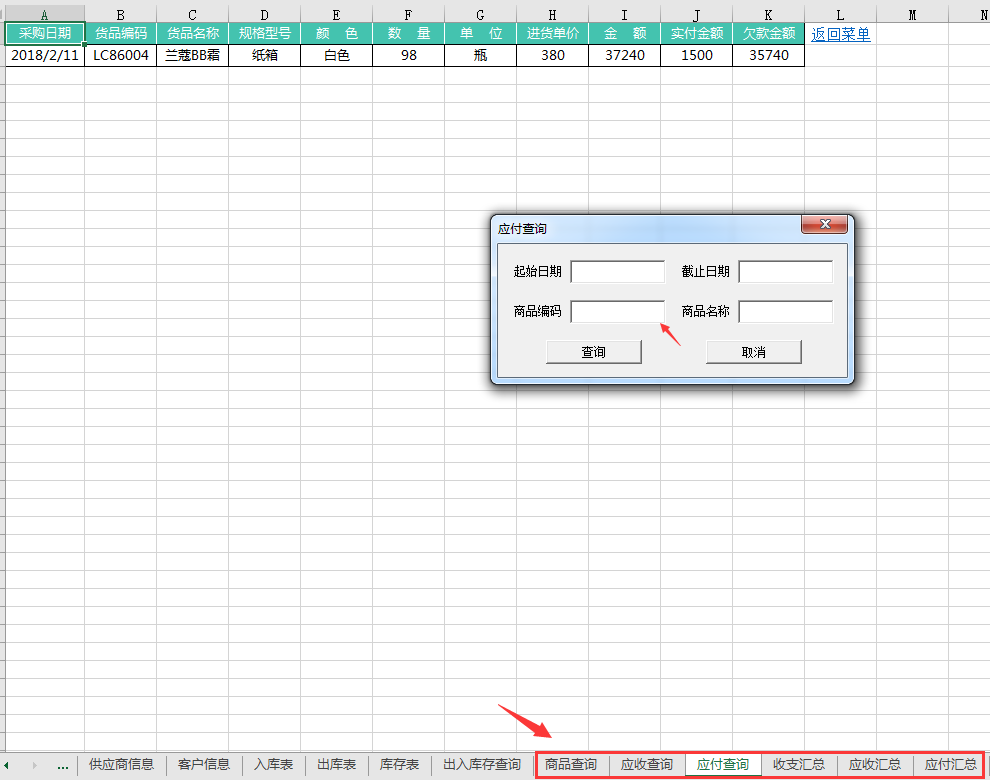The width and height of the screenshot is (990, 780).
Task: Select the 金额 header cell
Action: point(624,33)
